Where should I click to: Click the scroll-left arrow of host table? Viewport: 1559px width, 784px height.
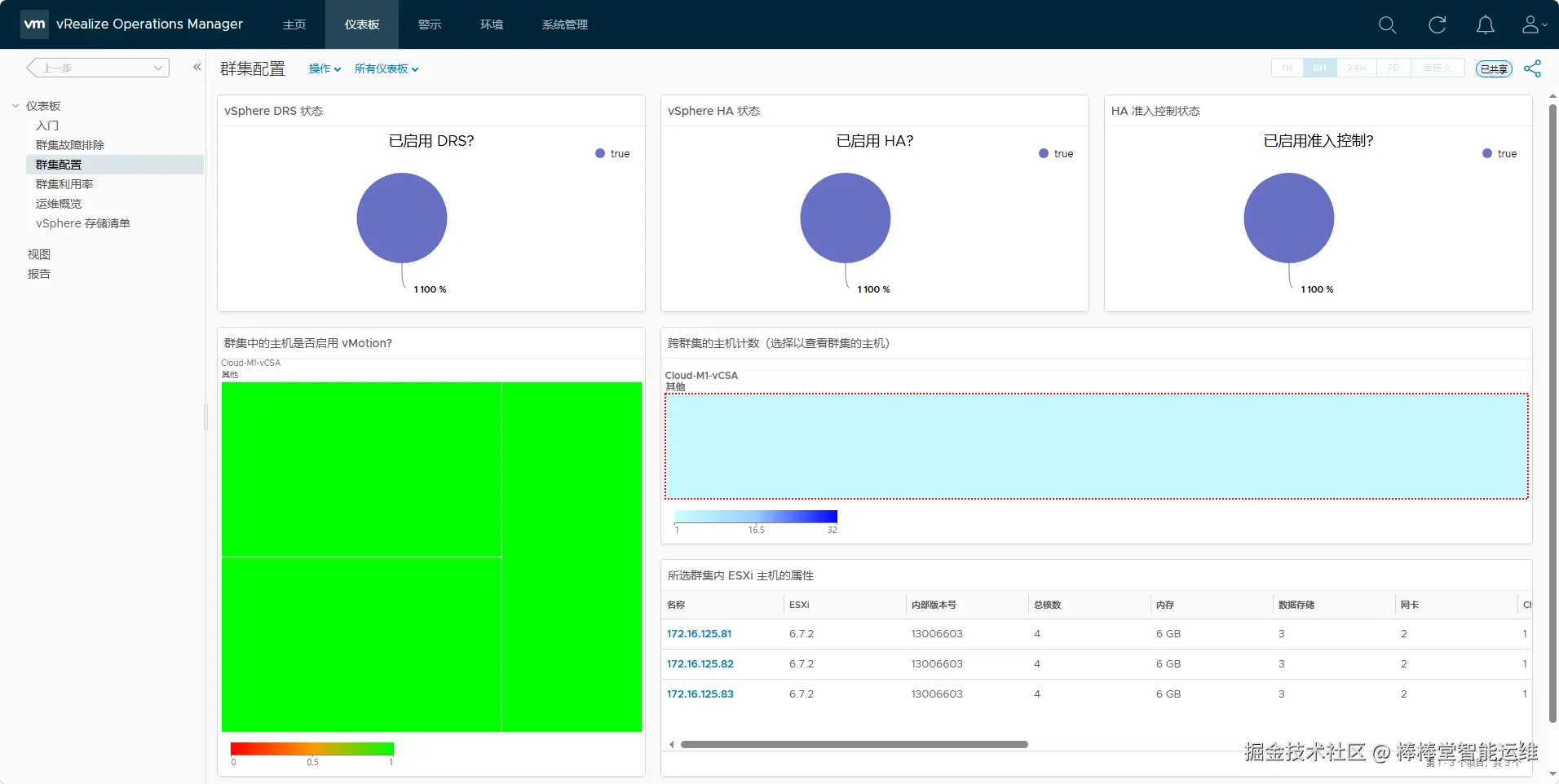pos(671,744)
